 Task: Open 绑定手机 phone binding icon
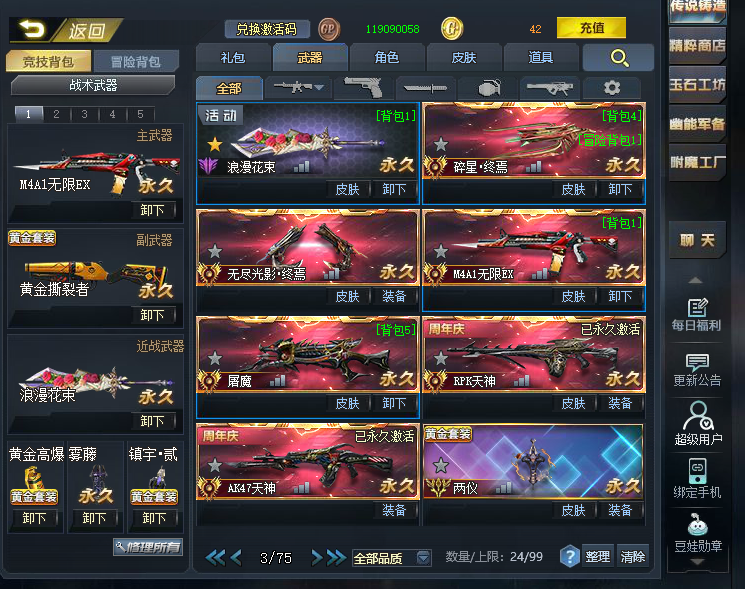tap(697, 479)
